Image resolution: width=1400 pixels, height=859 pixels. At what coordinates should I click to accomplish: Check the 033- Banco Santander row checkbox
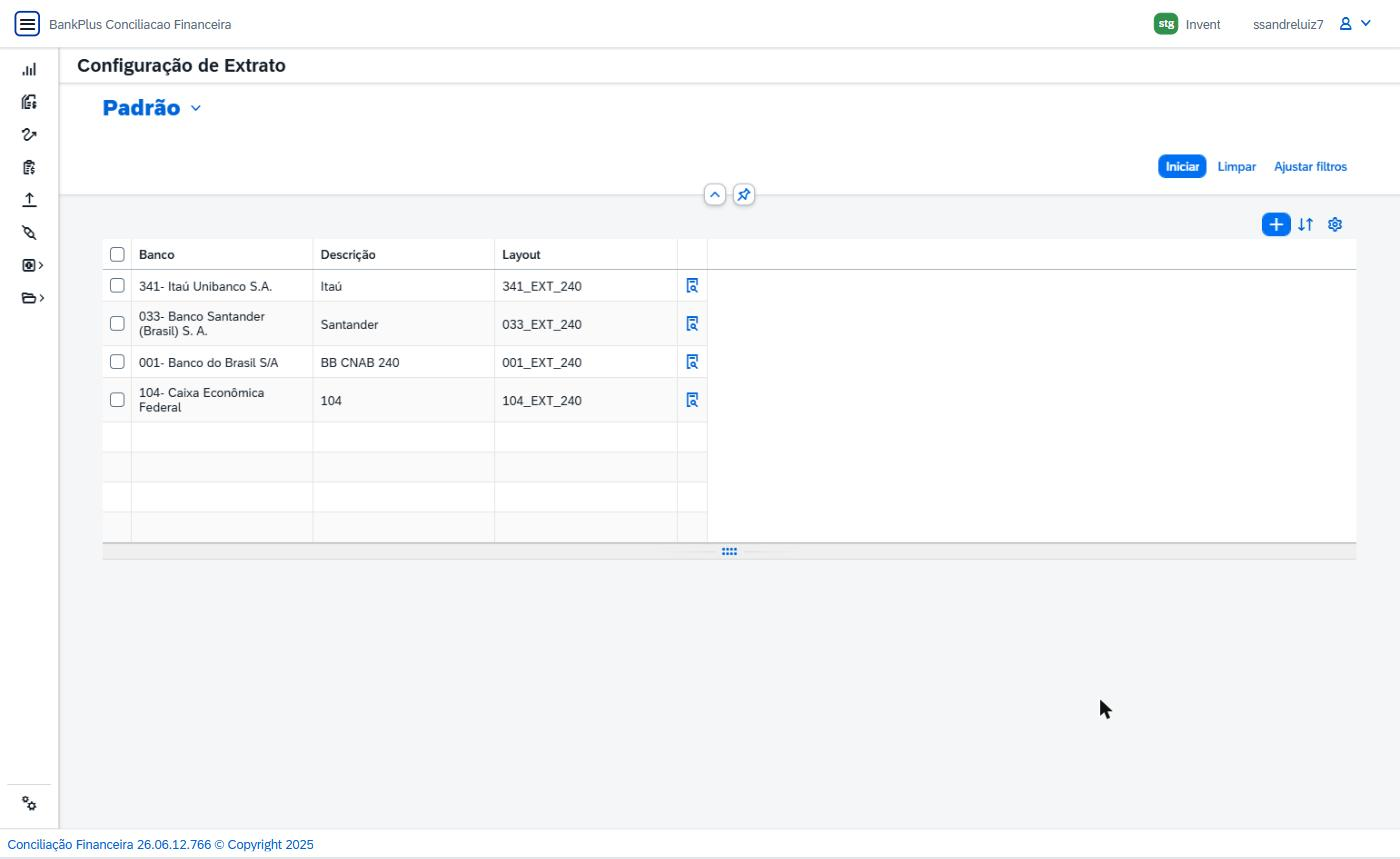coord(117,324)
